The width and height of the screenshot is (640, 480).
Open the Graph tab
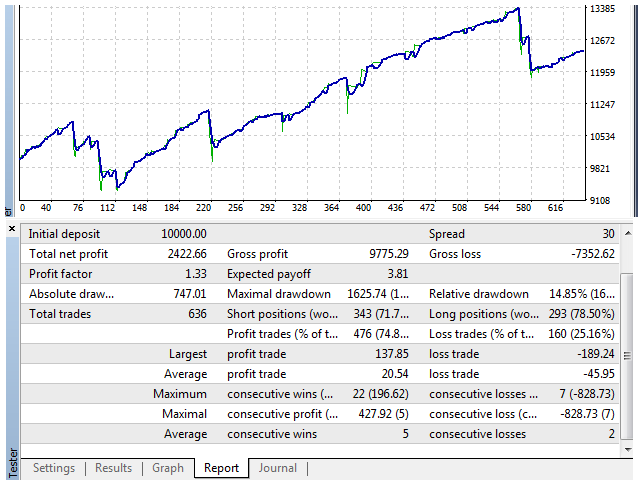coord(168,468)
